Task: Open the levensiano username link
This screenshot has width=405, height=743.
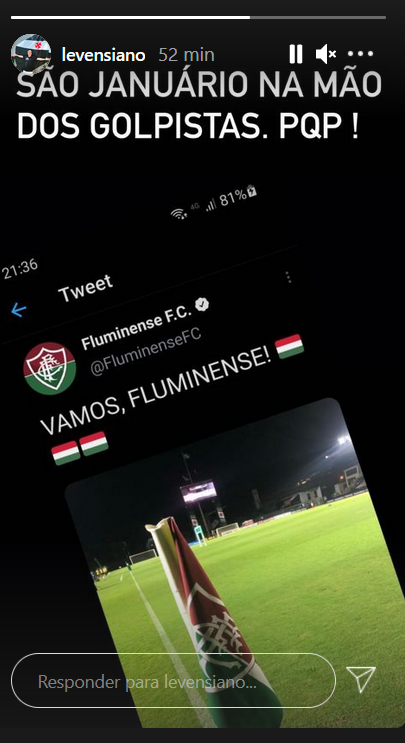Action: [103, 55]
